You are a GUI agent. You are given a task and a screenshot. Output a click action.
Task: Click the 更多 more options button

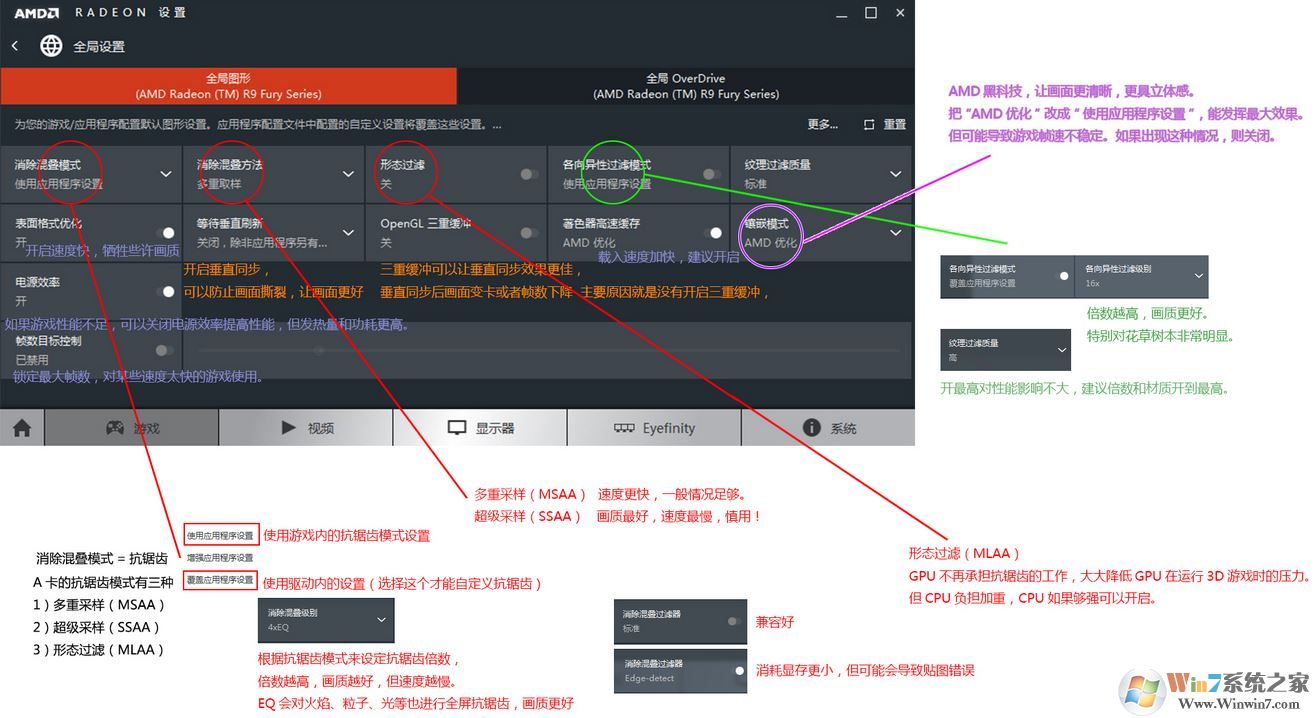pos(822,124)
